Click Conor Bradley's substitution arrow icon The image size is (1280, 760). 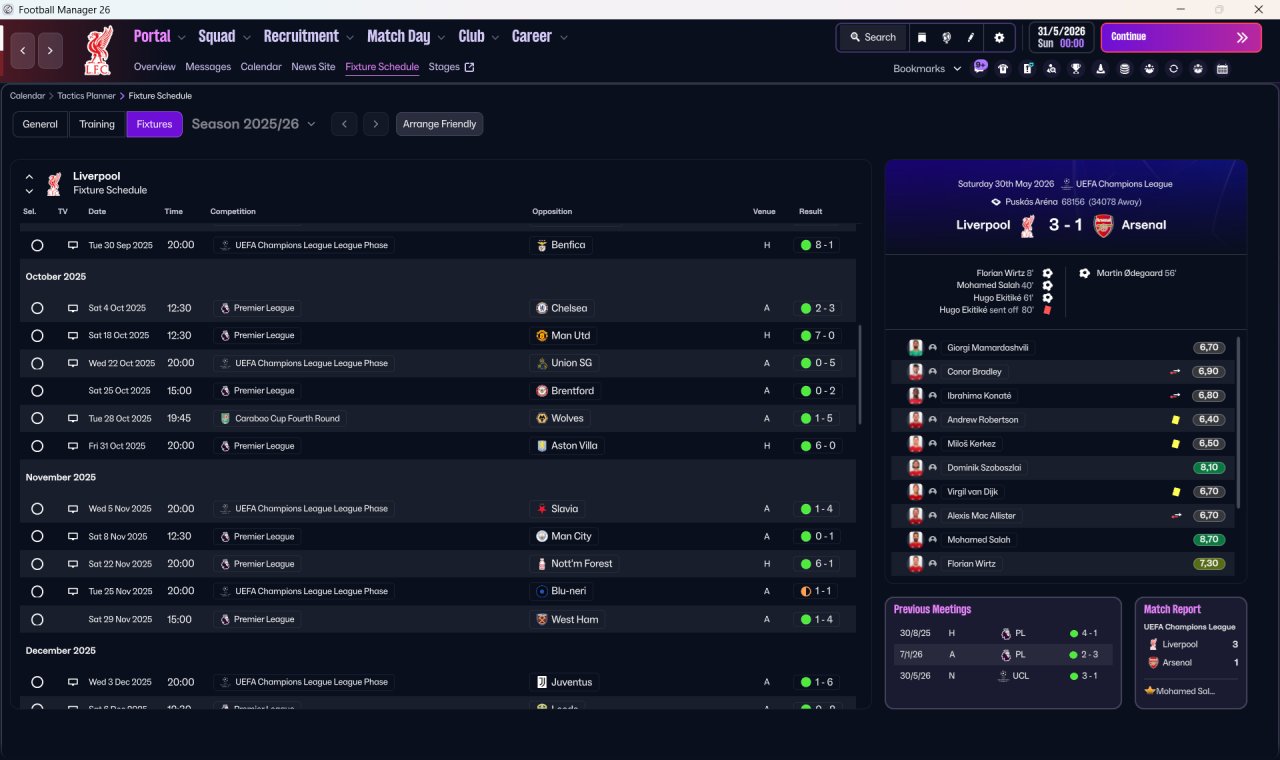pos(1175,371)
